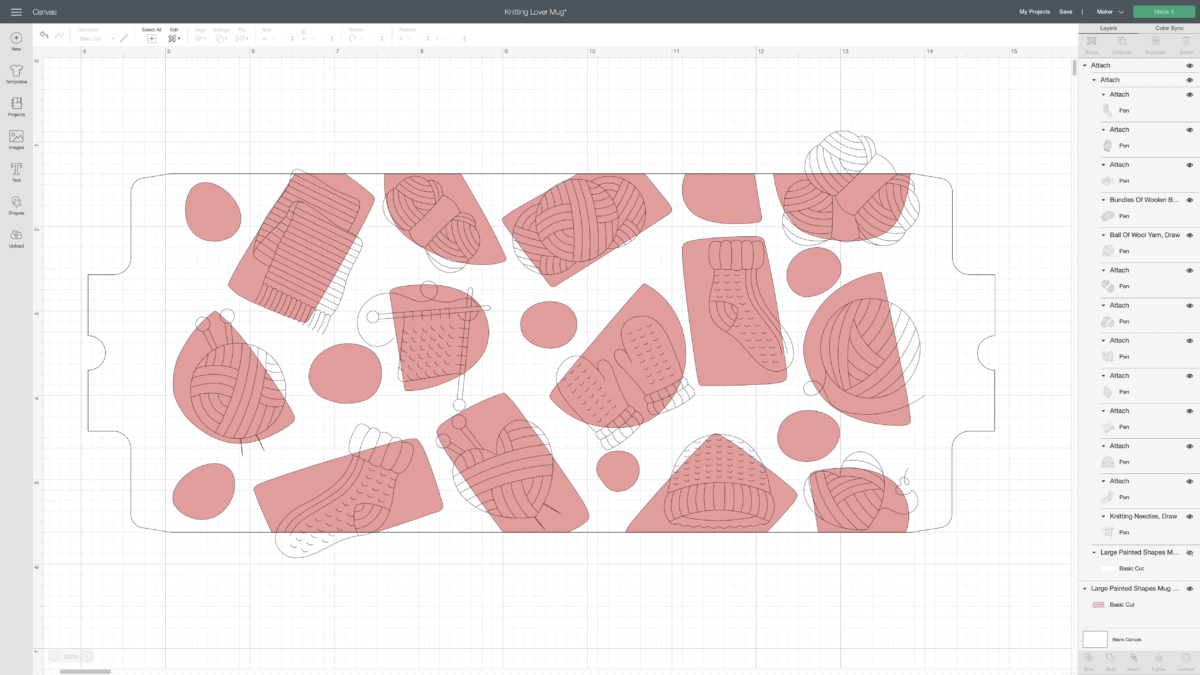This screenshot has width=1200, height=675.
Task: Open the Images library
Action: click(16, 138)
